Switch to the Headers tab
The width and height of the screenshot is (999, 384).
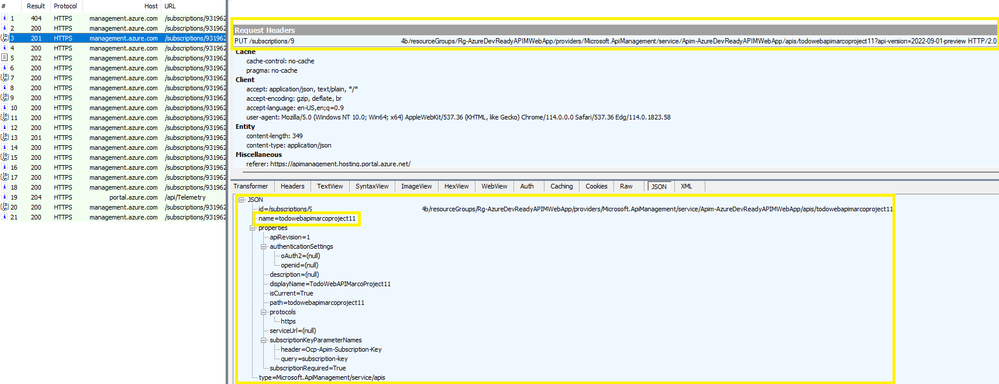click(x=292, y=187)
